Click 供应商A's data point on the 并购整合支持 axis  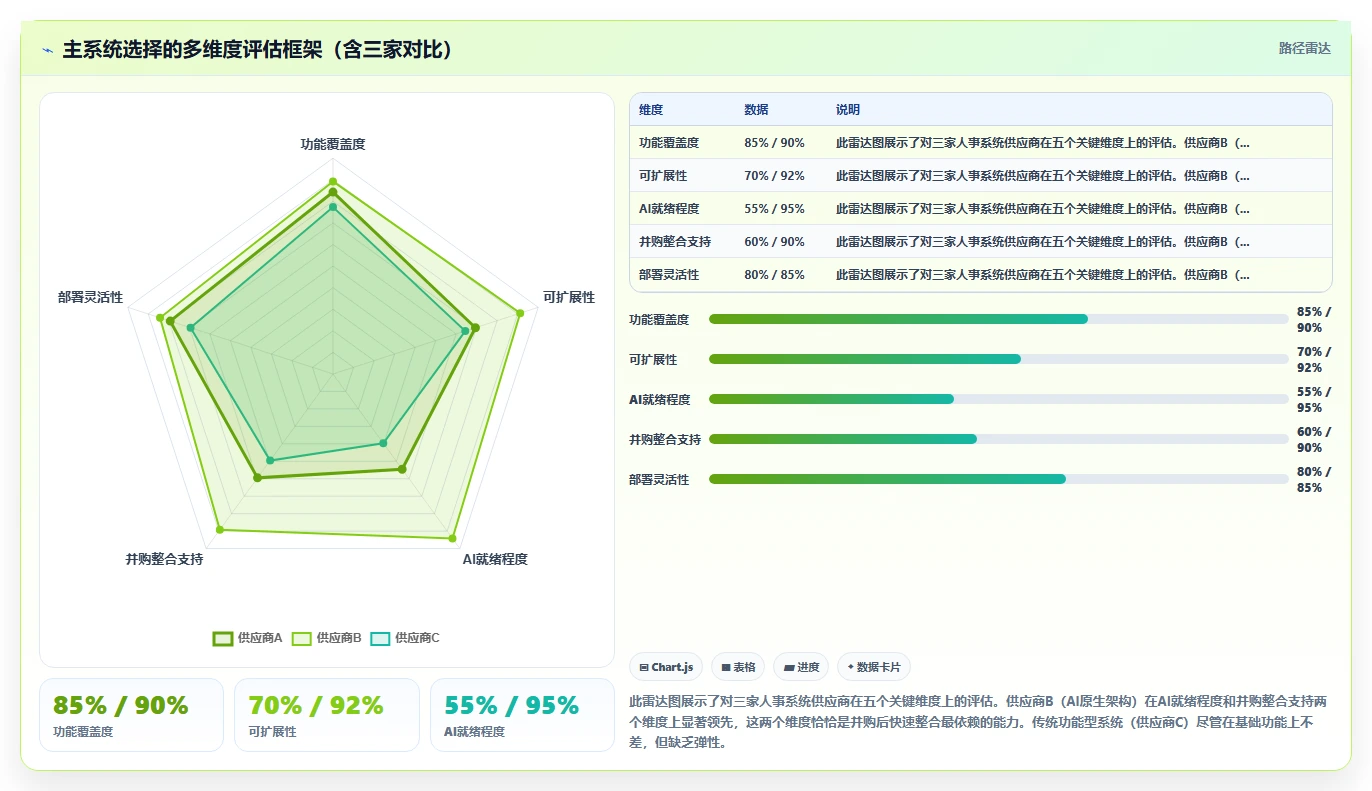[x=257, y=478]
